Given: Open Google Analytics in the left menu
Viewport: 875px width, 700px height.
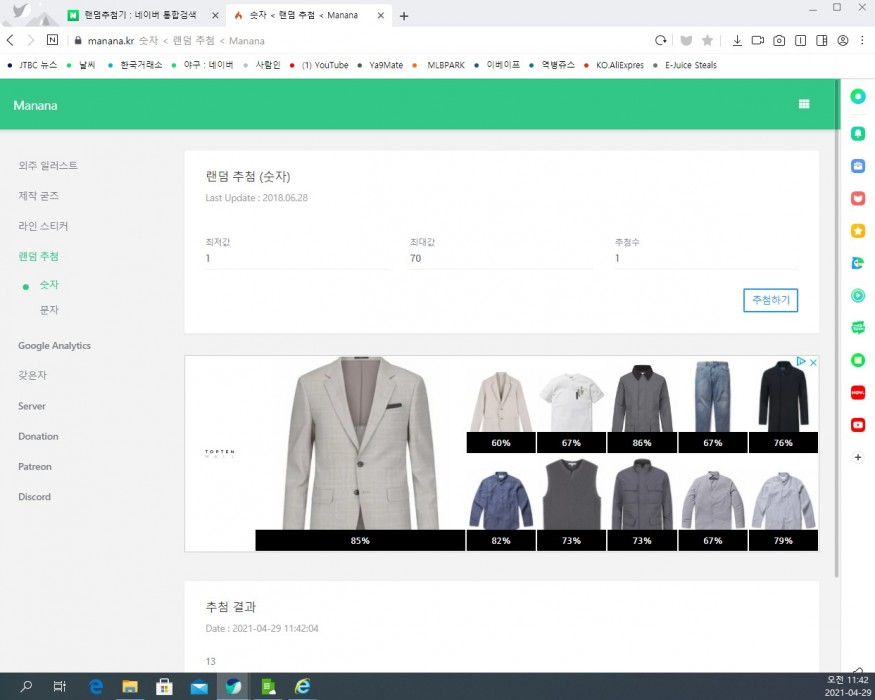Looking at the screenshot, I should [x=54, y=346].
